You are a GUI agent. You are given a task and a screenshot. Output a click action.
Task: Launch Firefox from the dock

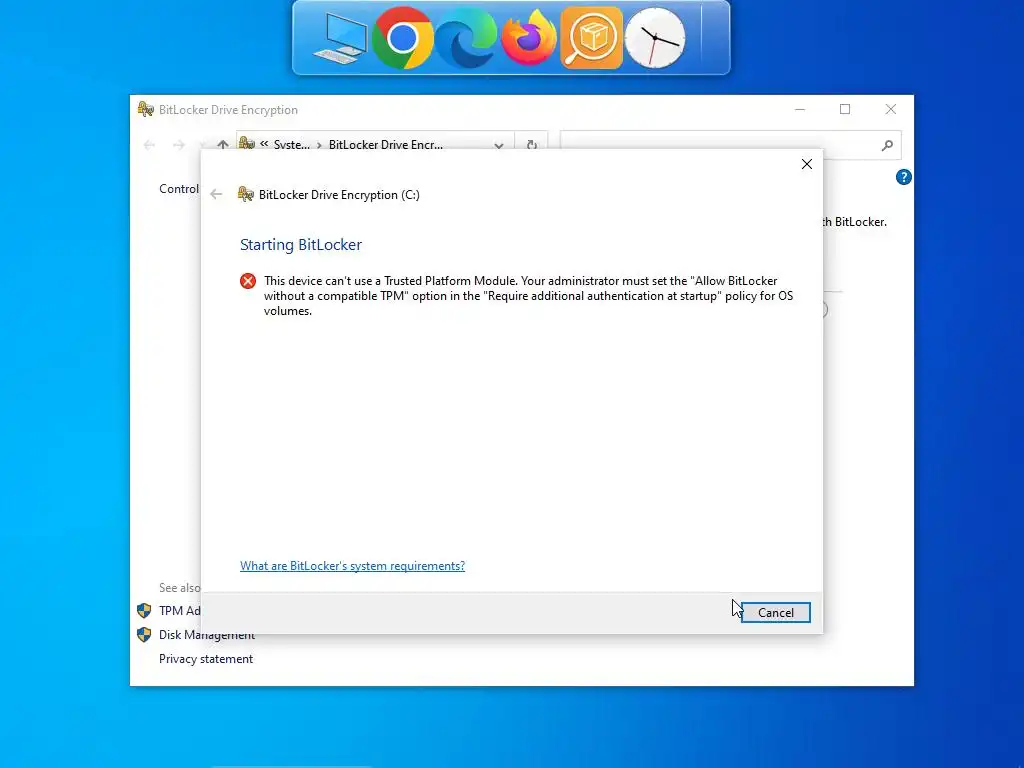point(528,38)
